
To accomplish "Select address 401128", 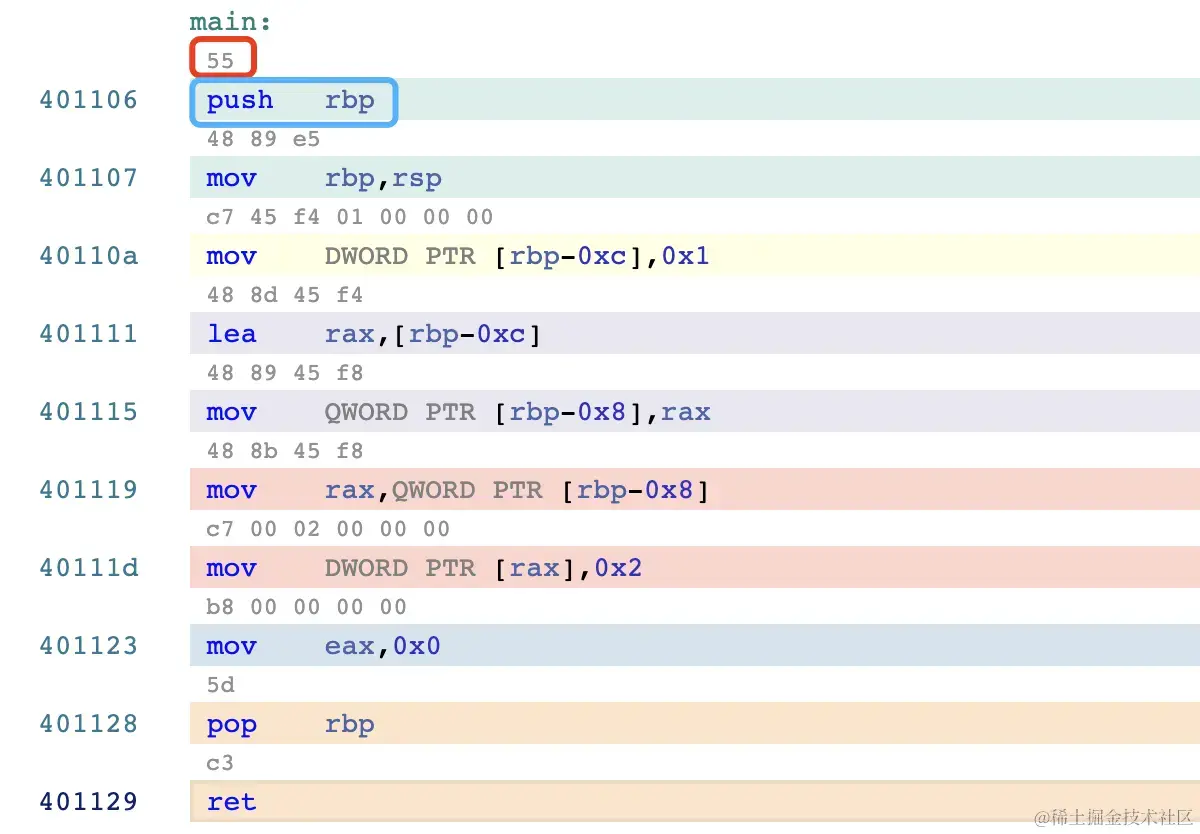I will [x=89, y=724].
